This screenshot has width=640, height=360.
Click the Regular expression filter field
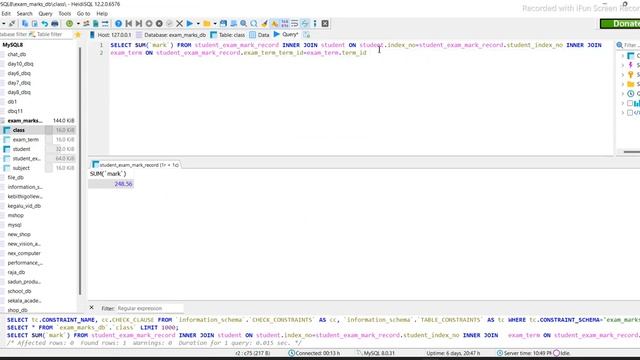coord(149,308)
